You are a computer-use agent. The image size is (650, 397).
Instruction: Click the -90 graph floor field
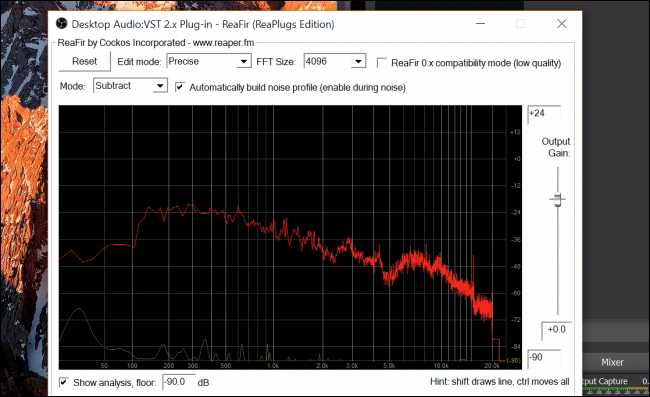pos(543,358)
